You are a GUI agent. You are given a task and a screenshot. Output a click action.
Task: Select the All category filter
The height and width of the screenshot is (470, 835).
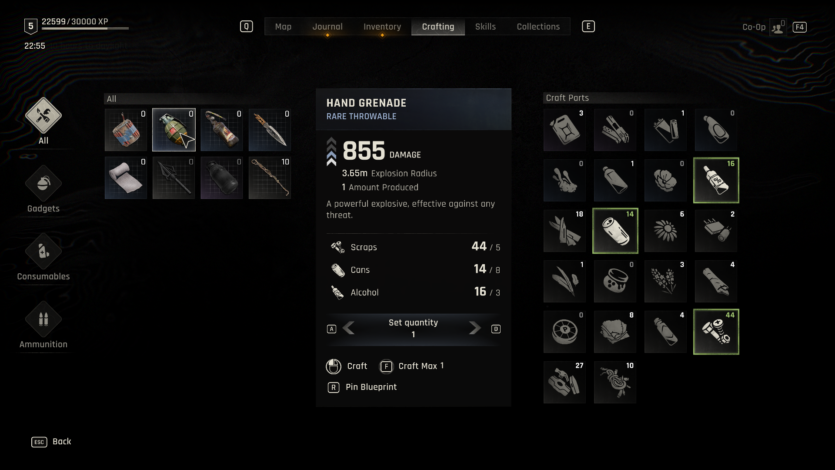tap(43, 116)
